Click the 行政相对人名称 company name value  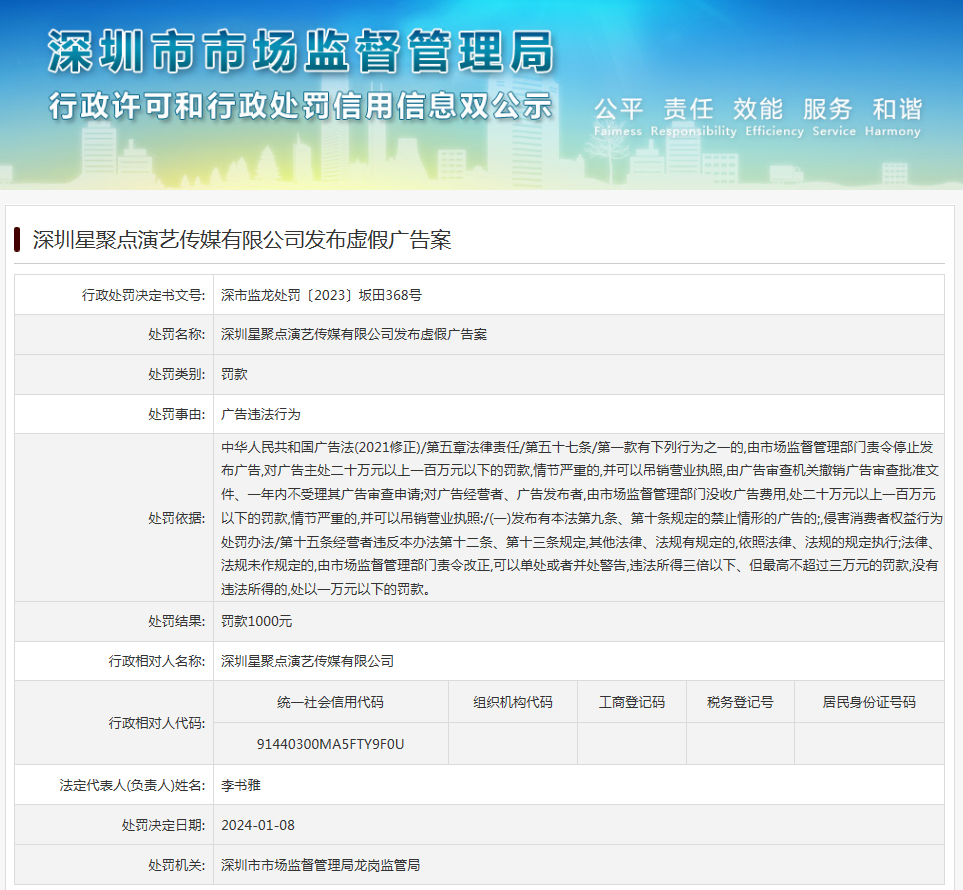tap(307, 661)
